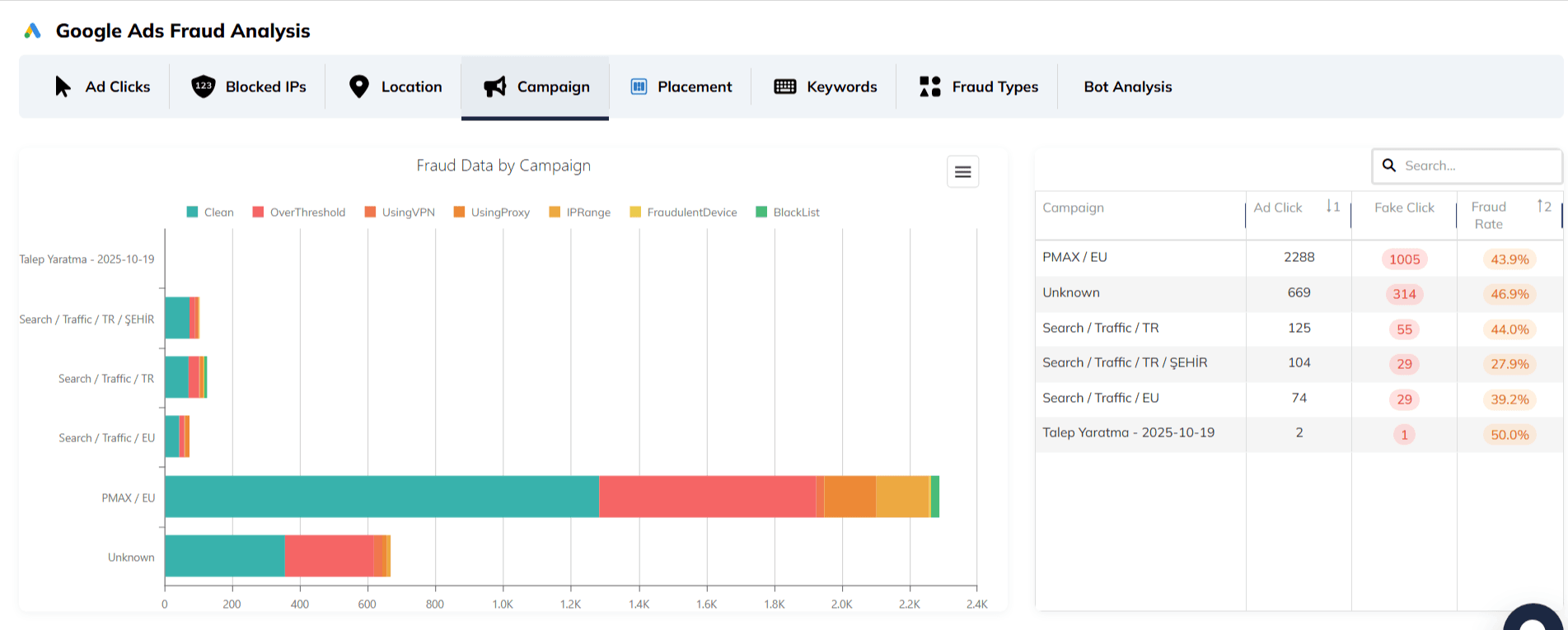Screen dimensions: 1568x630
Task: Click the Blocked IPs shield icon
Action: pyautogui.click(x=203, y=86)
